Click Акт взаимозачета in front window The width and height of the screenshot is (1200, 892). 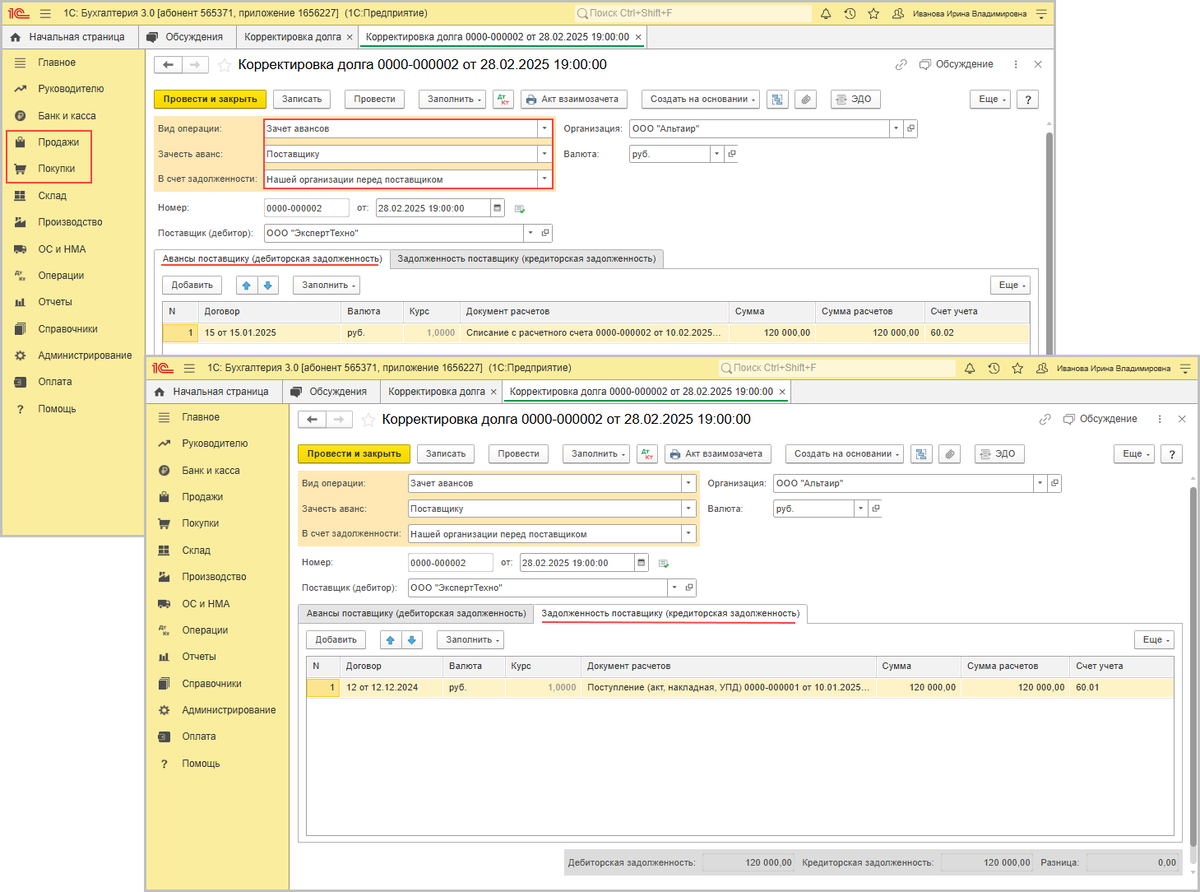717,453
